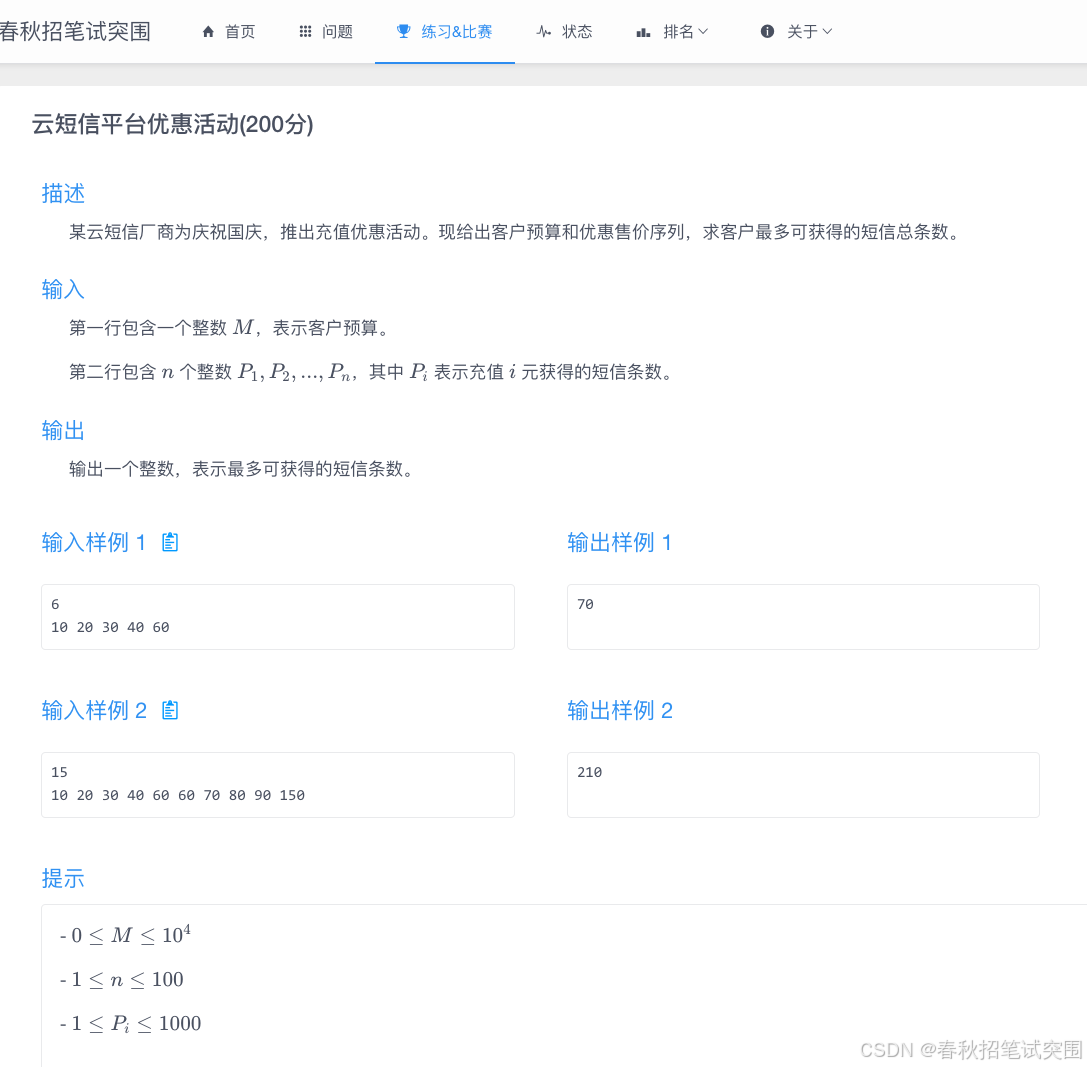
Task: Click inside the input sample 1 code box
Action: (x=277, y=616)
